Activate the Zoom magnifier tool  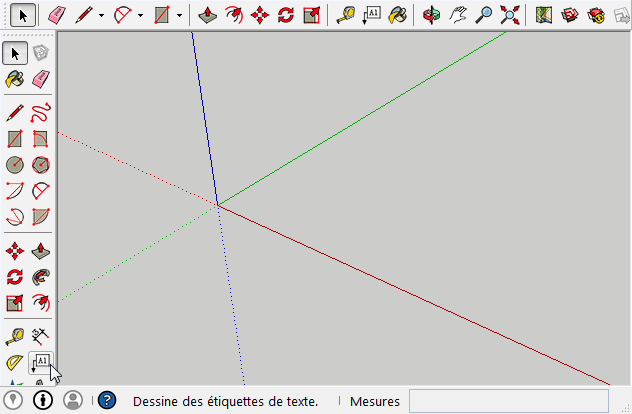(x=484, y=15)
